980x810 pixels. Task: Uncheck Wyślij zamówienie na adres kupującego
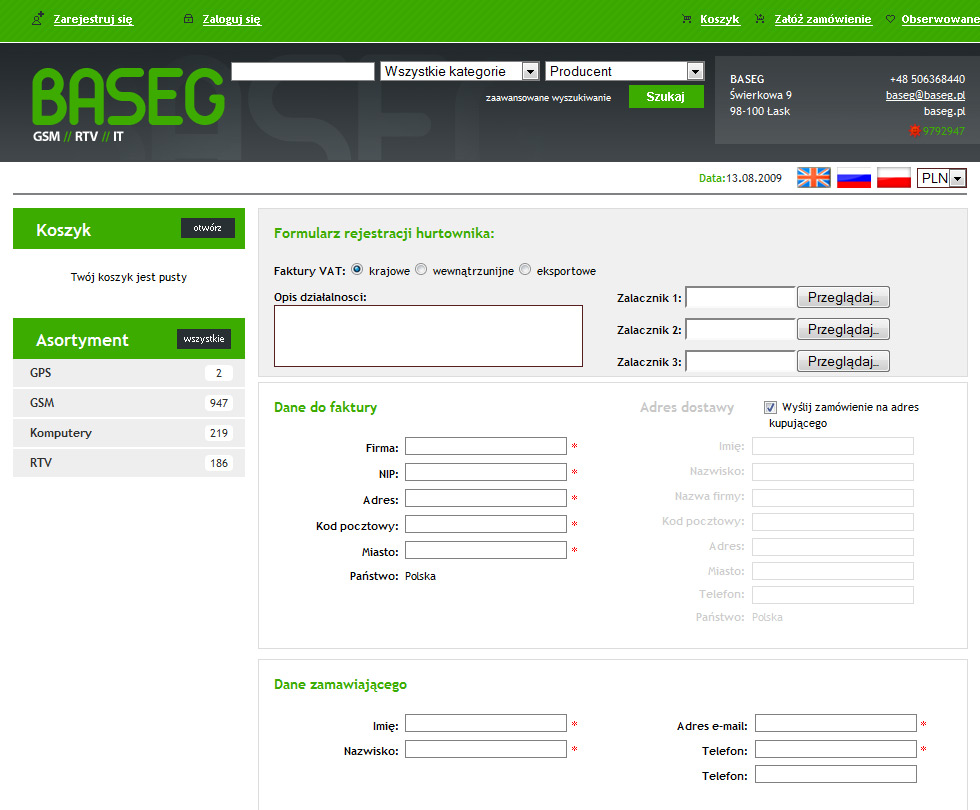pos(770,407)
